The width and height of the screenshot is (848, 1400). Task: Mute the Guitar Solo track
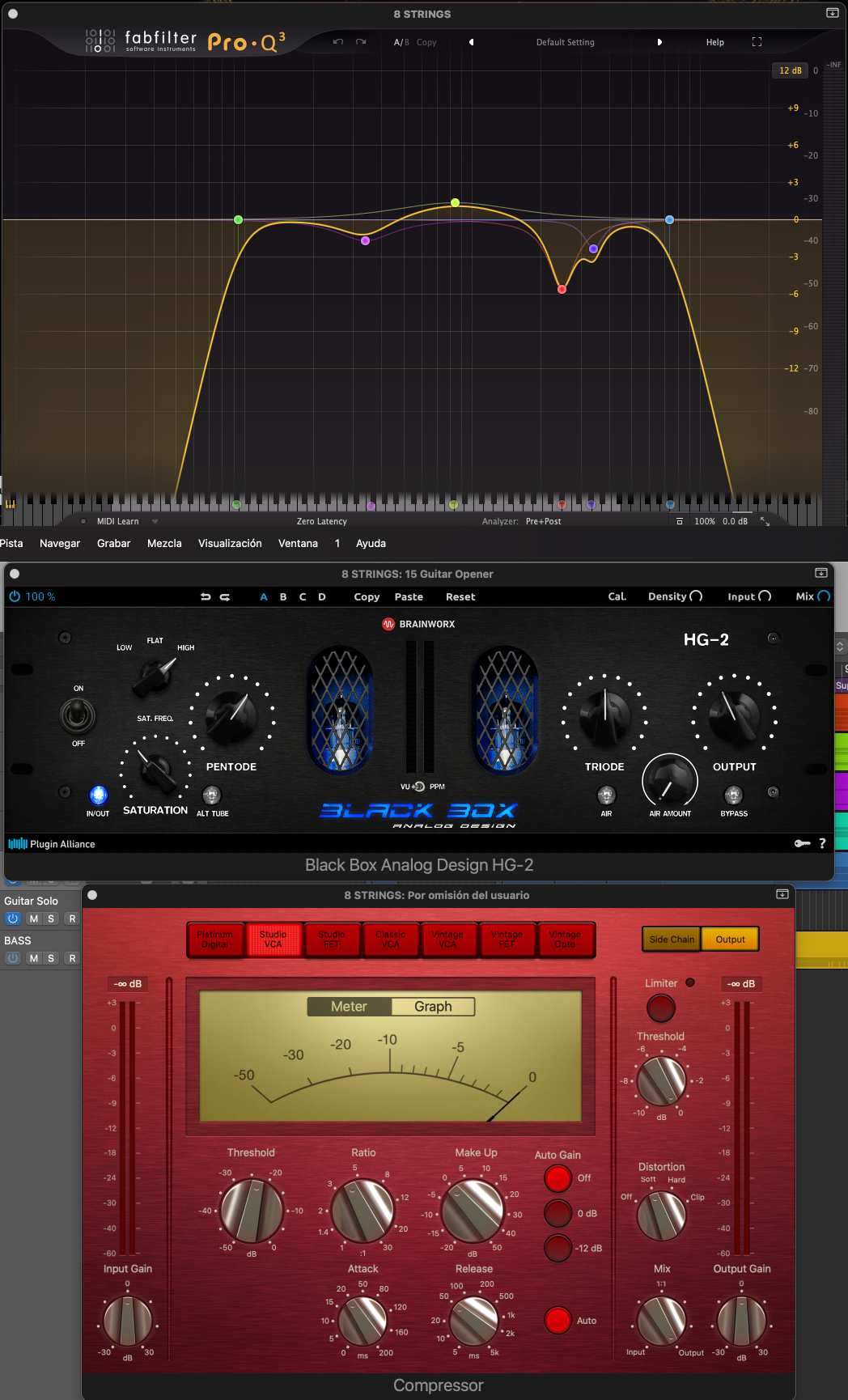point(34,918)
